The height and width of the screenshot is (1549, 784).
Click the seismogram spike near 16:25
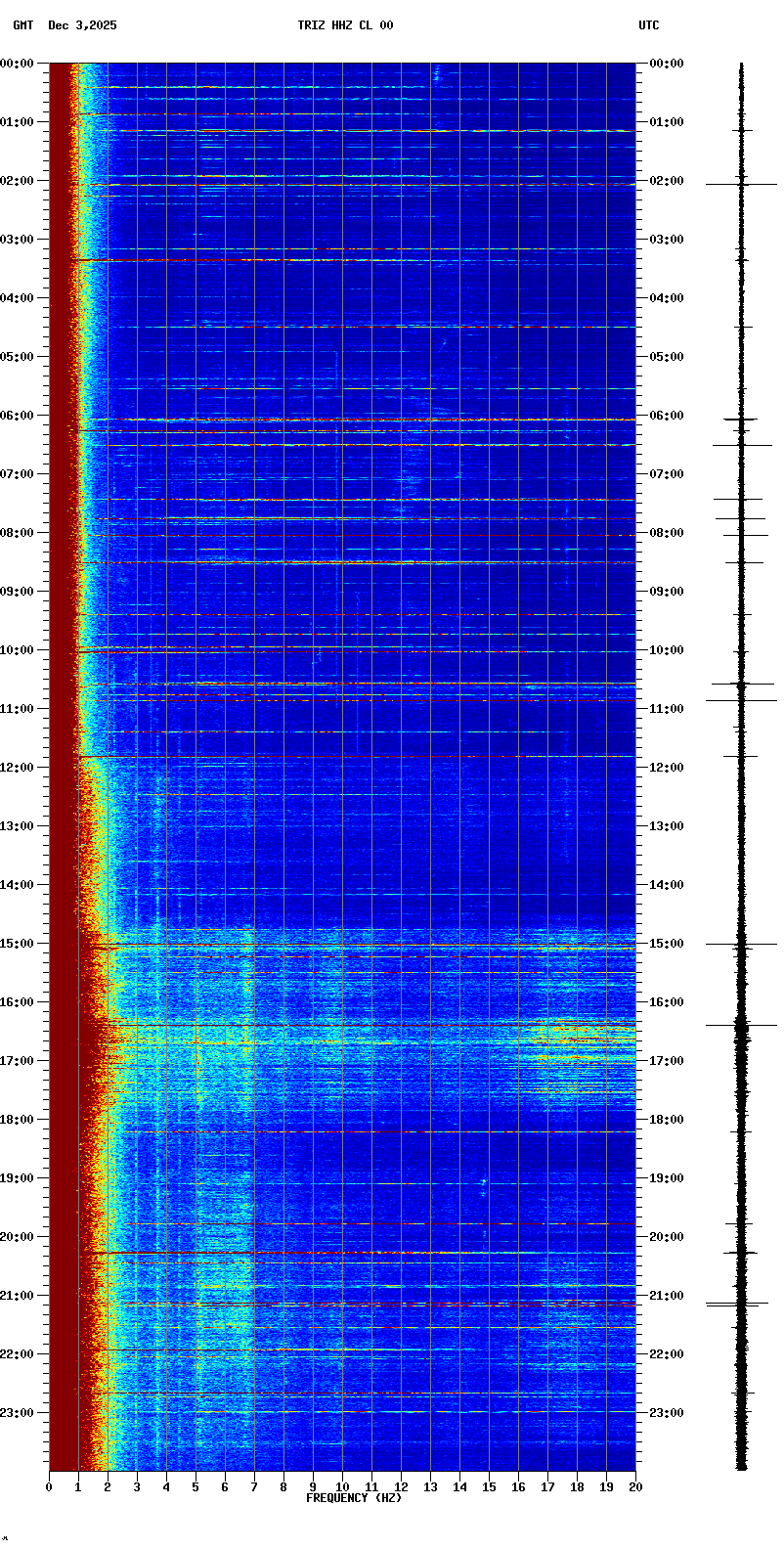coord(741,1025)
